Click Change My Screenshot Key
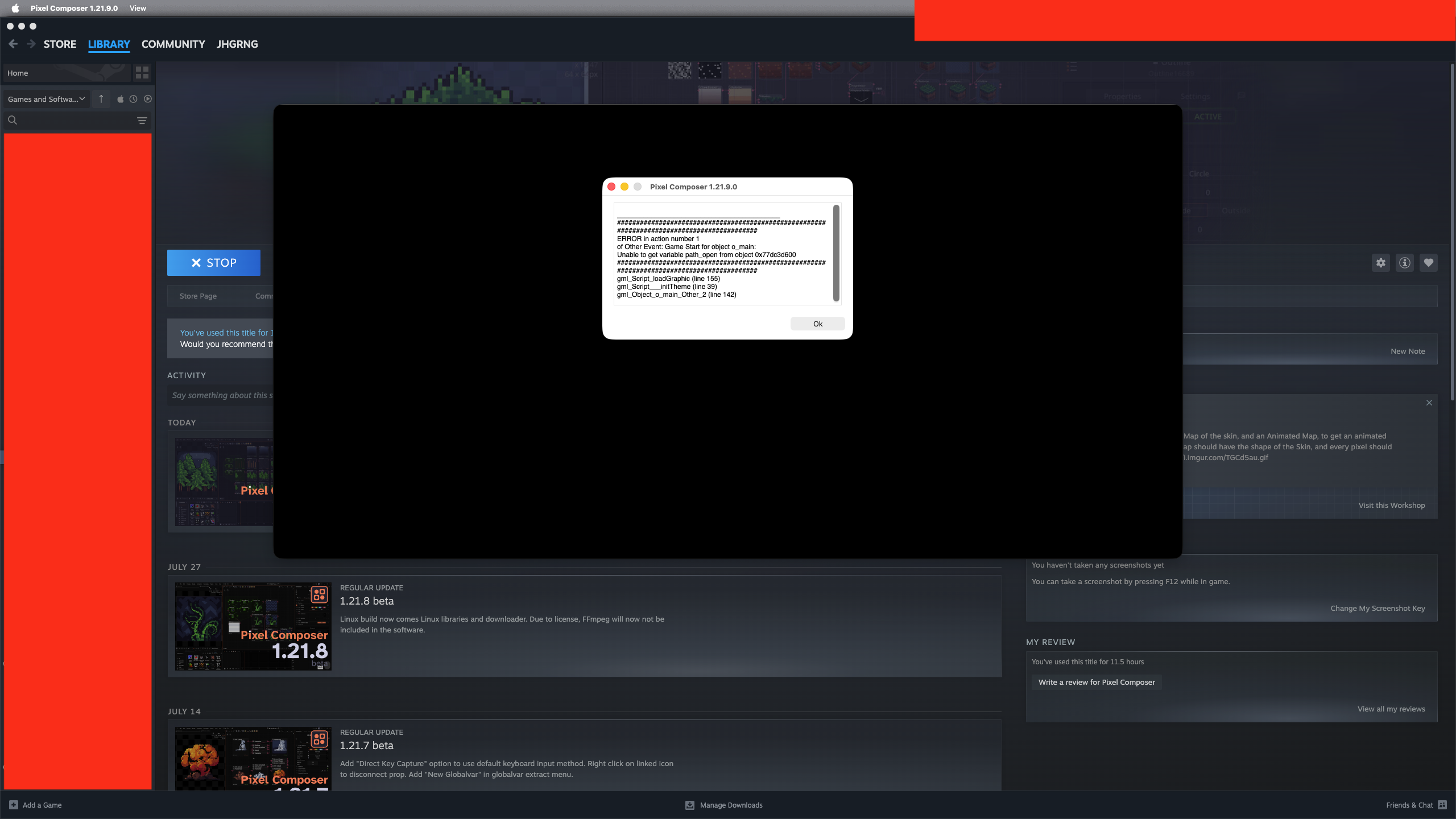The height and width of the screenshot is (819, 1456). click(x=1378, y=608)
